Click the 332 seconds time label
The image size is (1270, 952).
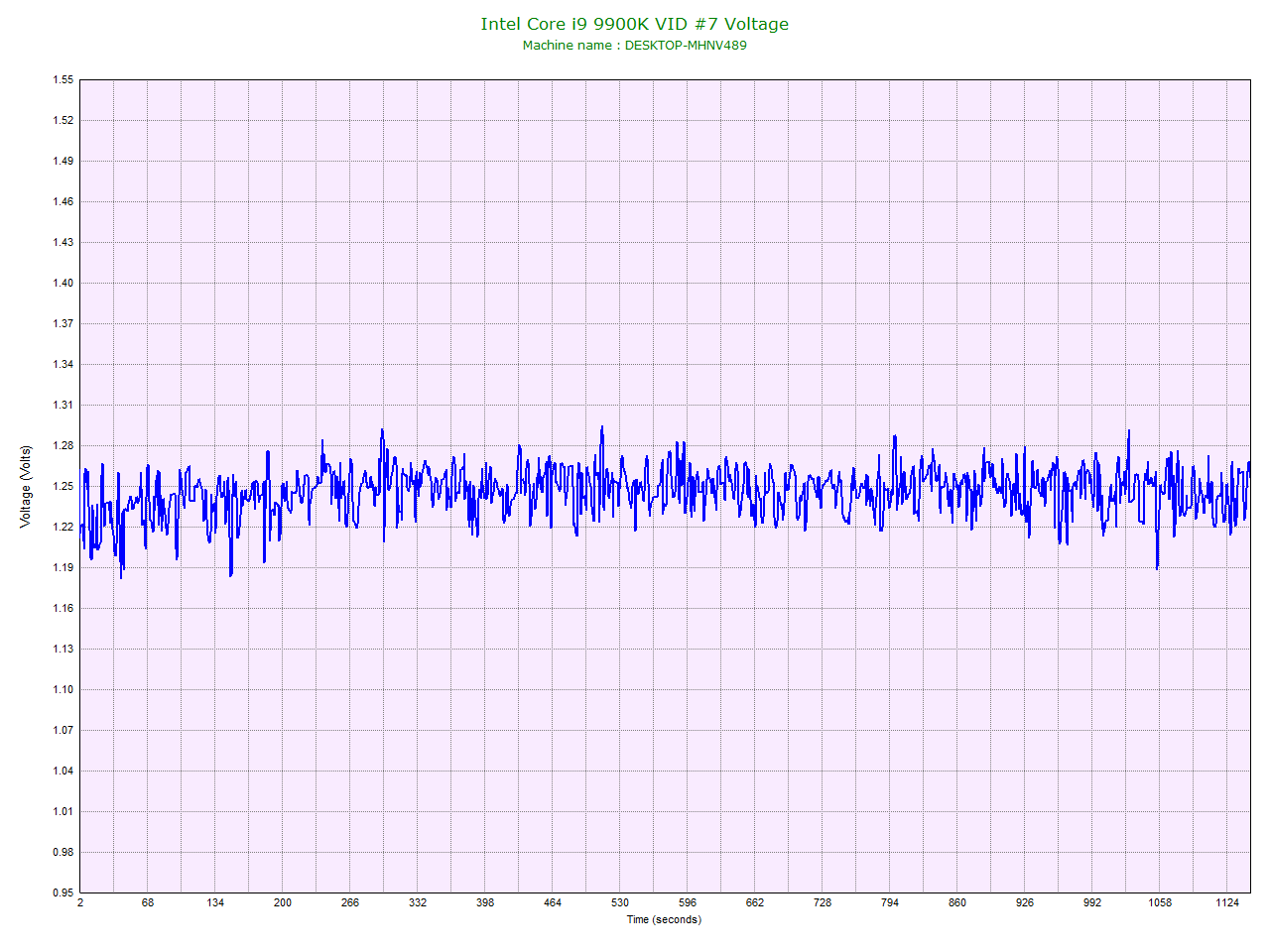click(x=418, y=902)
